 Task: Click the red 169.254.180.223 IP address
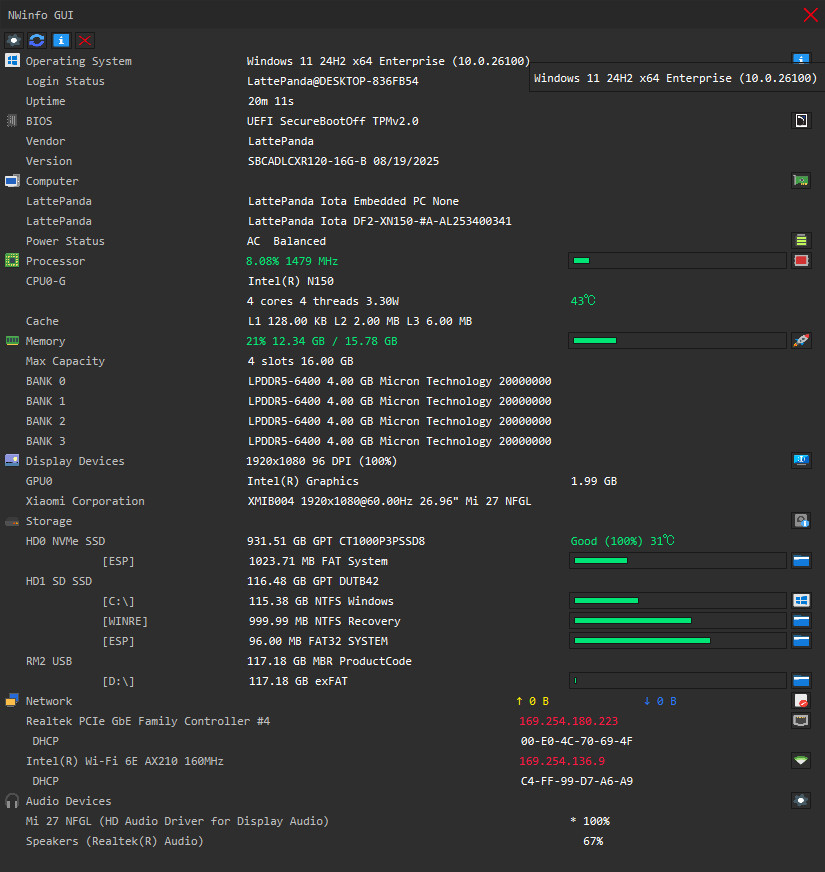(x=569, y=721)
